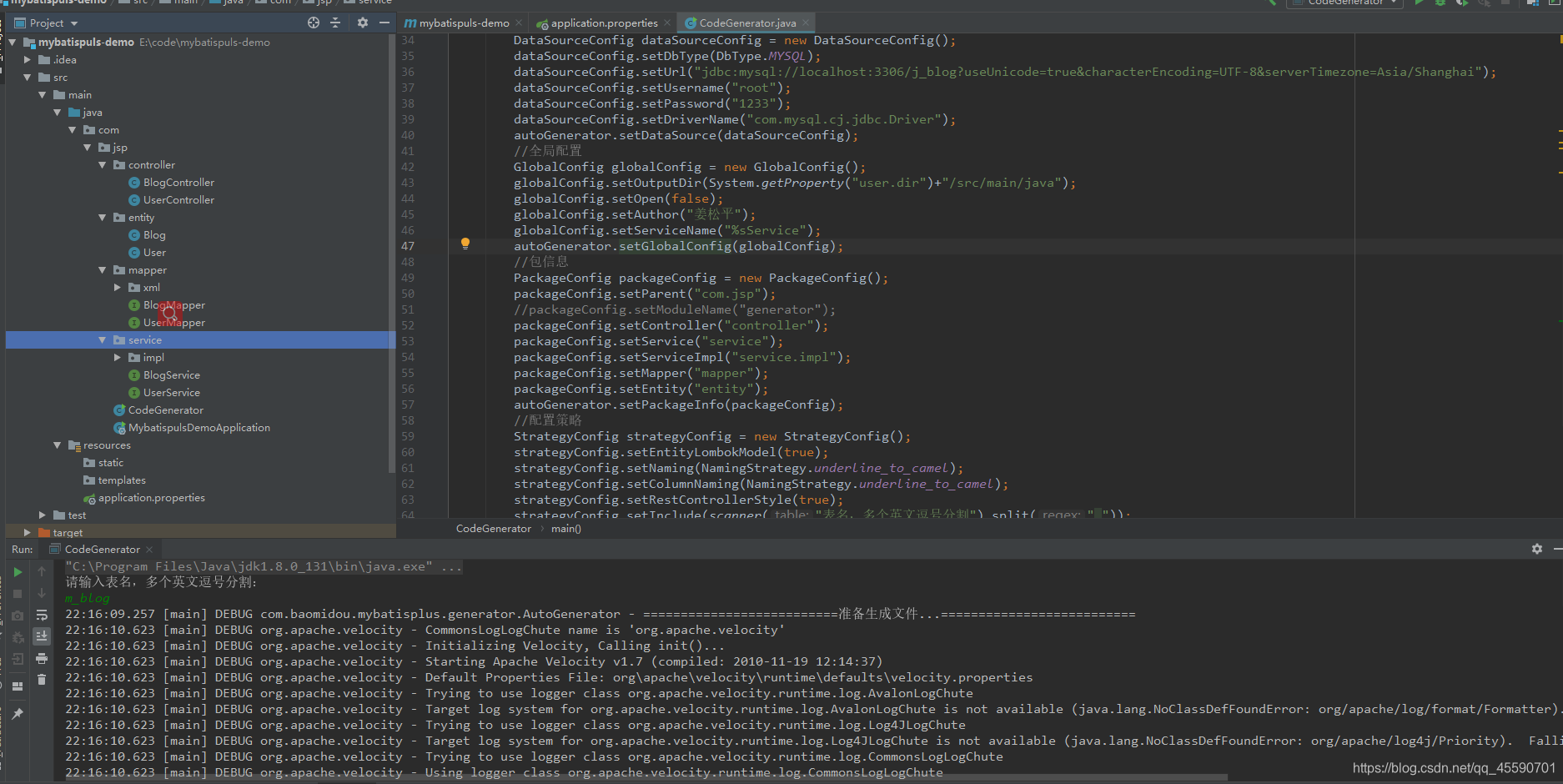
Task: Expand the xml folder under mapper
Action: (x=118, y=287)
